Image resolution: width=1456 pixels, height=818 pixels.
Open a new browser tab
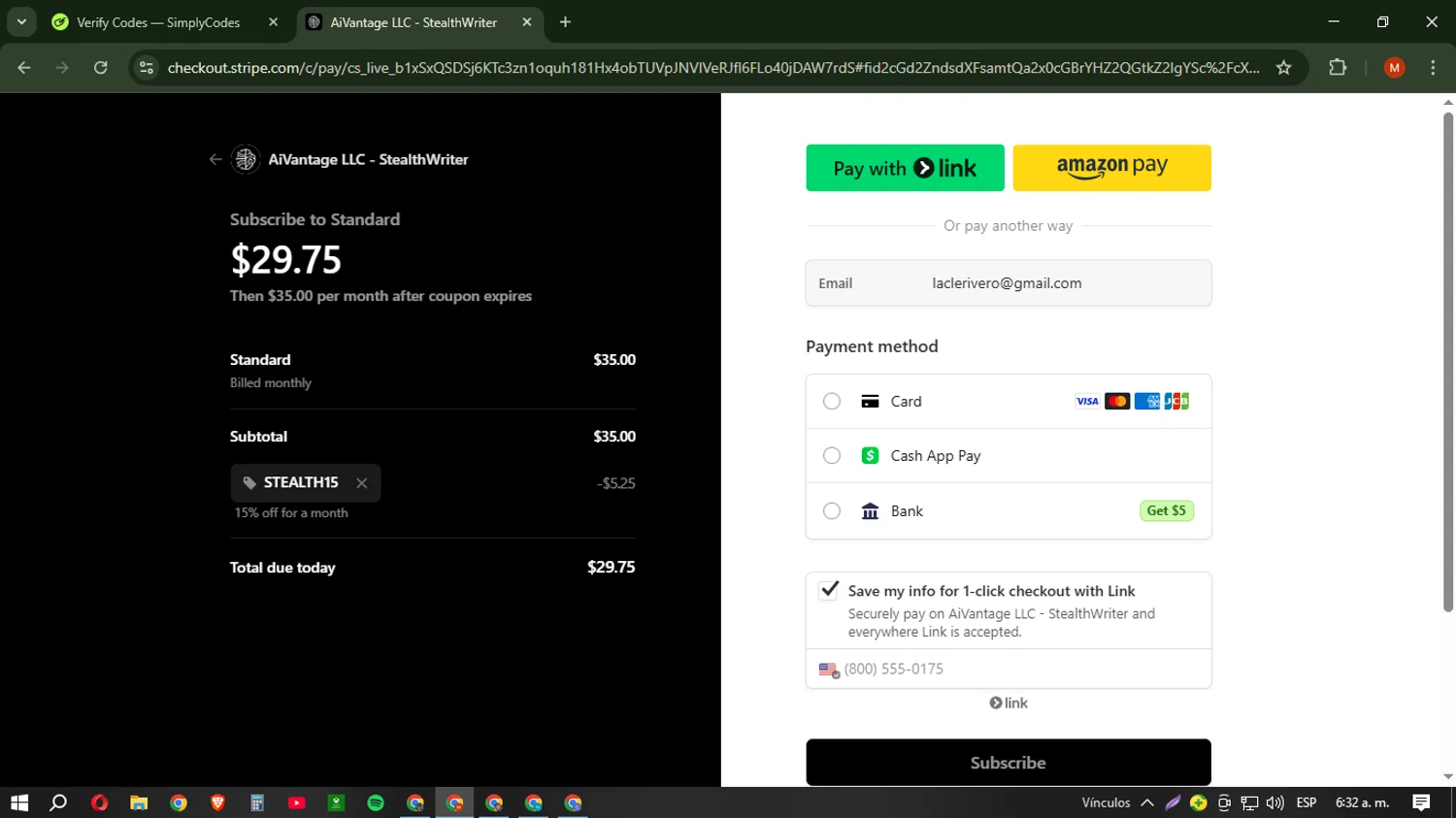click(x=565, y=22)
